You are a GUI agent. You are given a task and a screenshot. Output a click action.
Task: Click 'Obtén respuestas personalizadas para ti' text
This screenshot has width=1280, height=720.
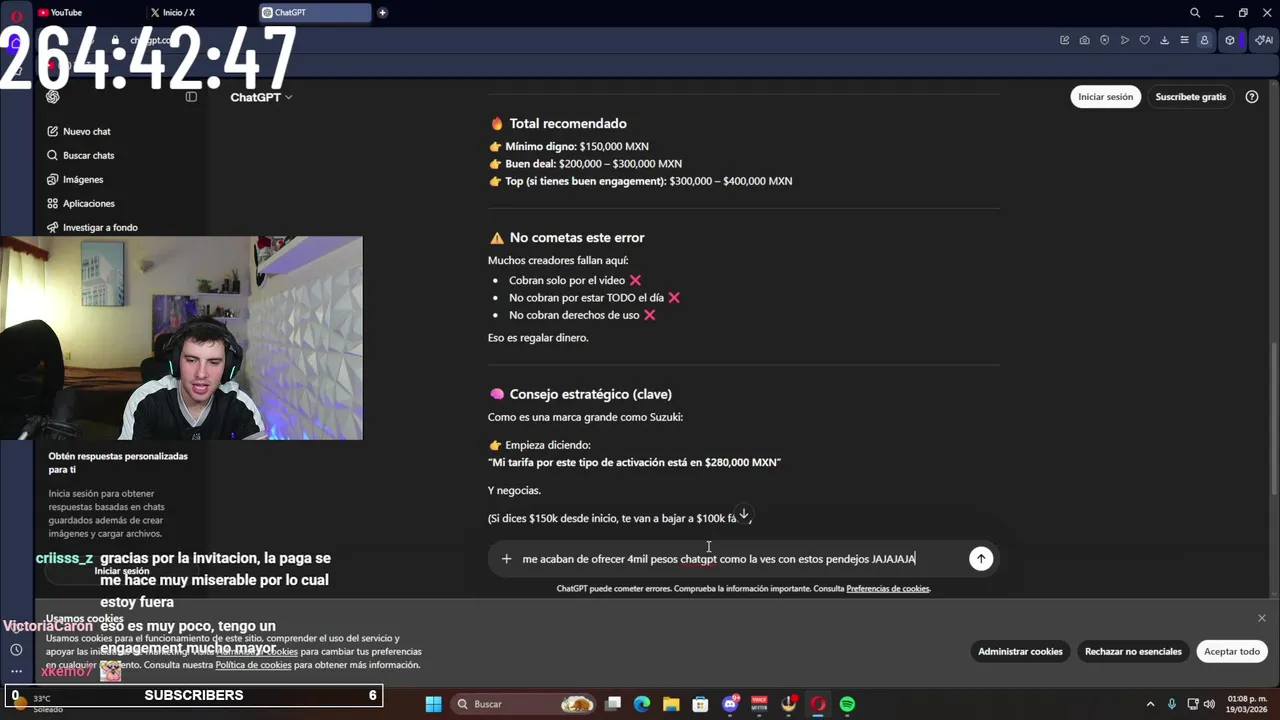(x=118, y=463)
